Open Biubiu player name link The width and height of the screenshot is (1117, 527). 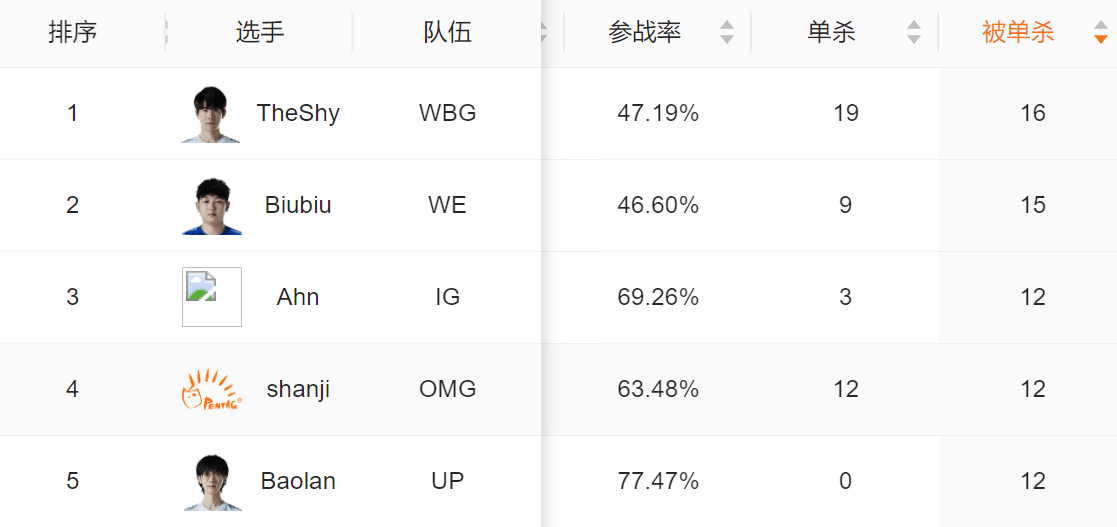tap(298, 205)
